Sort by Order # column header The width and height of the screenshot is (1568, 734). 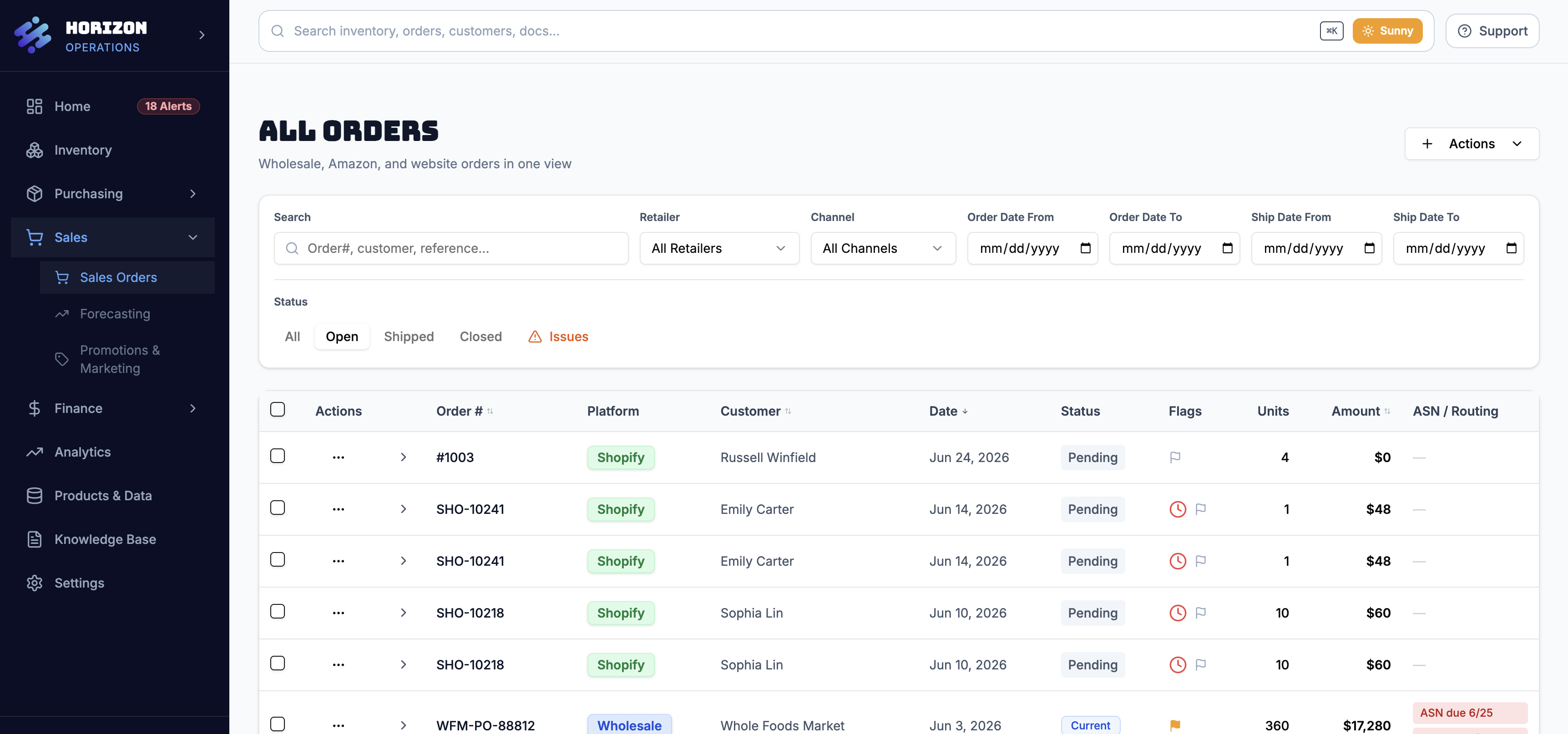[x=465, y=411]
